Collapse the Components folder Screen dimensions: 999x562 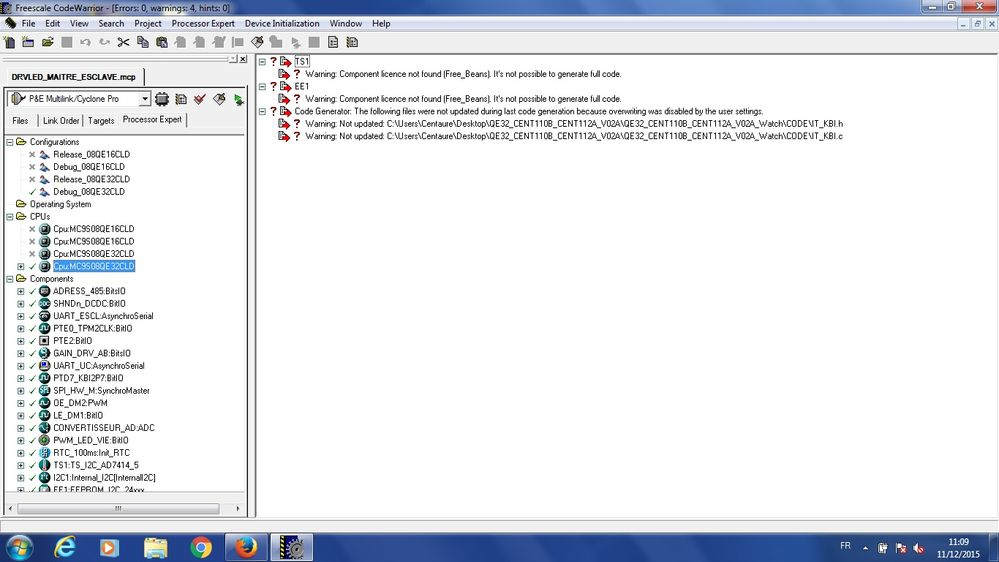[10, 279]
